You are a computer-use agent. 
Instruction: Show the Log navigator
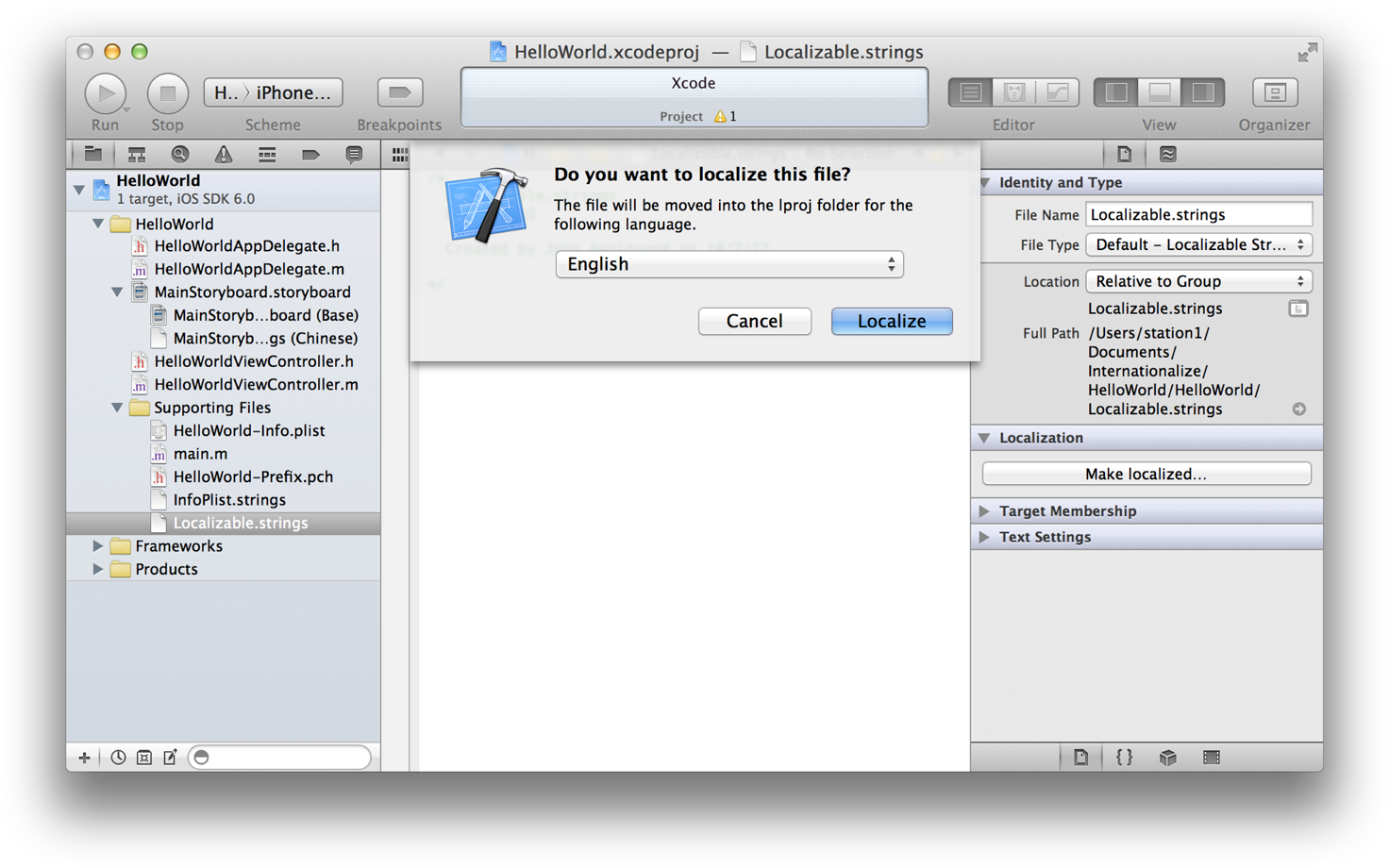tap(354, 154)
